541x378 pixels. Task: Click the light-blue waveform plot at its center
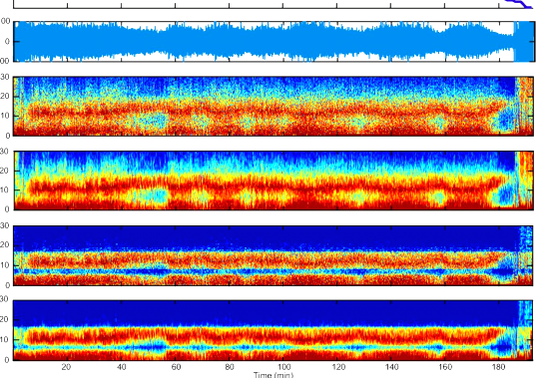click(x=274, y=41)
